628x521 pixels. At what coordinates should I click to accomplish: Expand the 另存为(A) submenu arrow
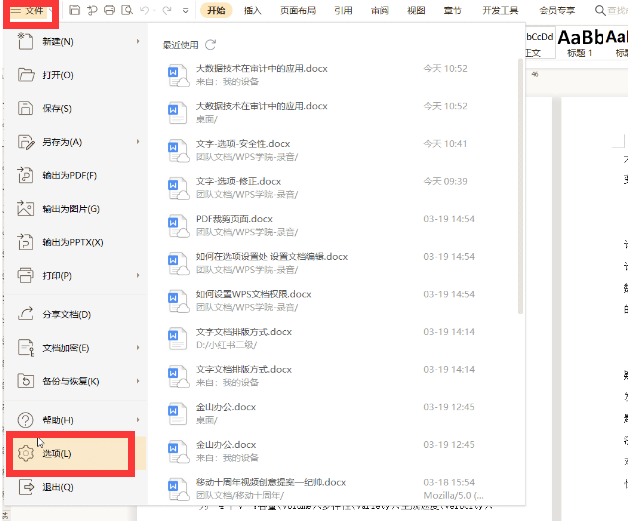click(x=138, y=142)
